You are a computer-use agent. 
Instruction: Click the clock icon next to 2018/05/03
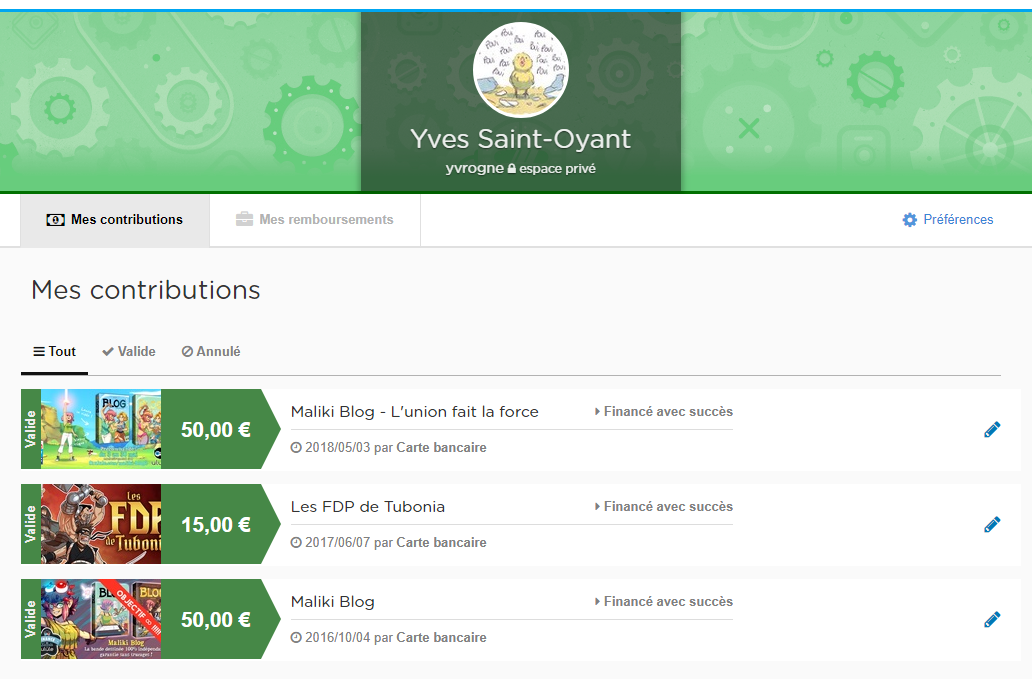coord(296,448)
